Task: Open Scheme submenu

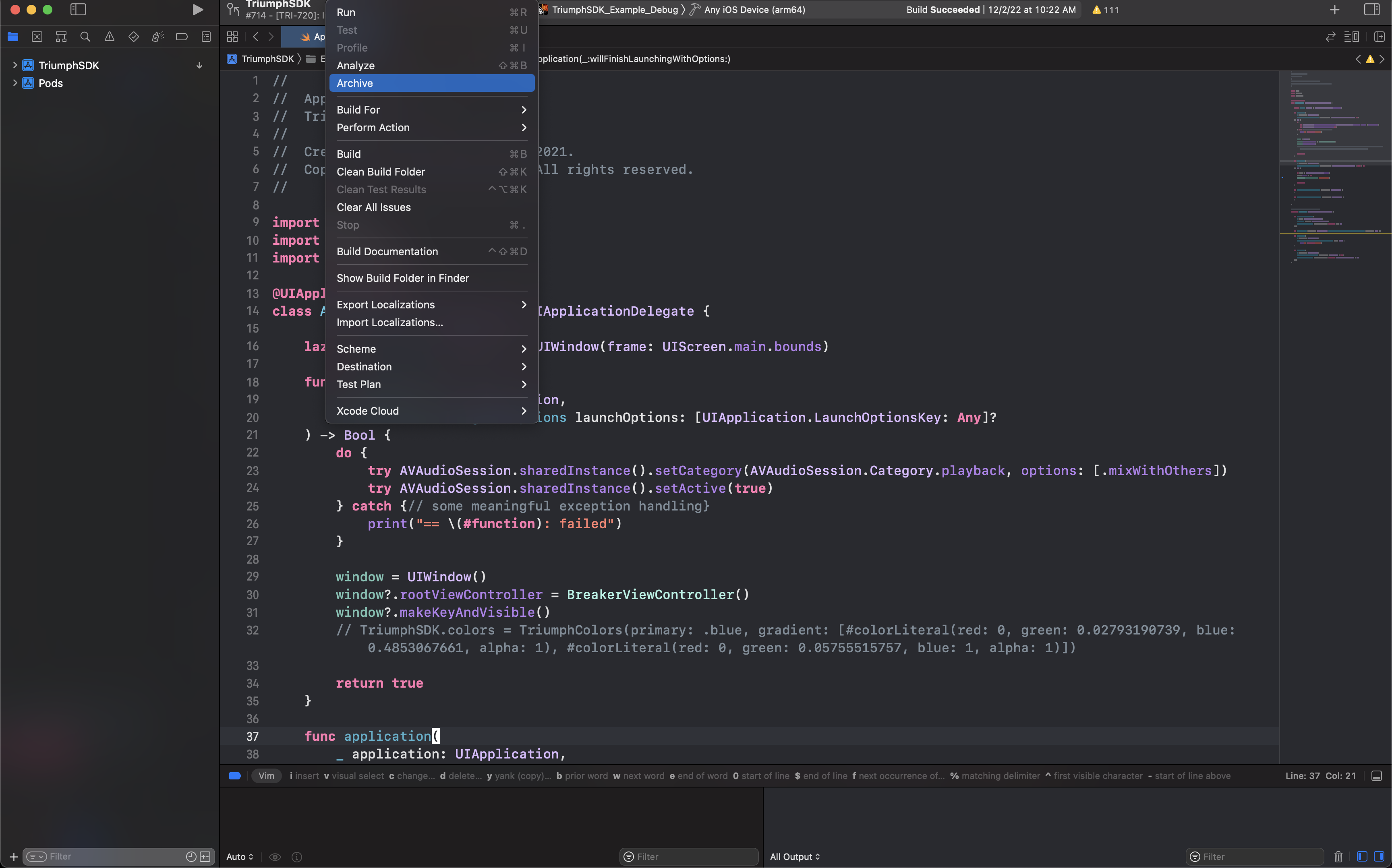Action: coord(432,349)
